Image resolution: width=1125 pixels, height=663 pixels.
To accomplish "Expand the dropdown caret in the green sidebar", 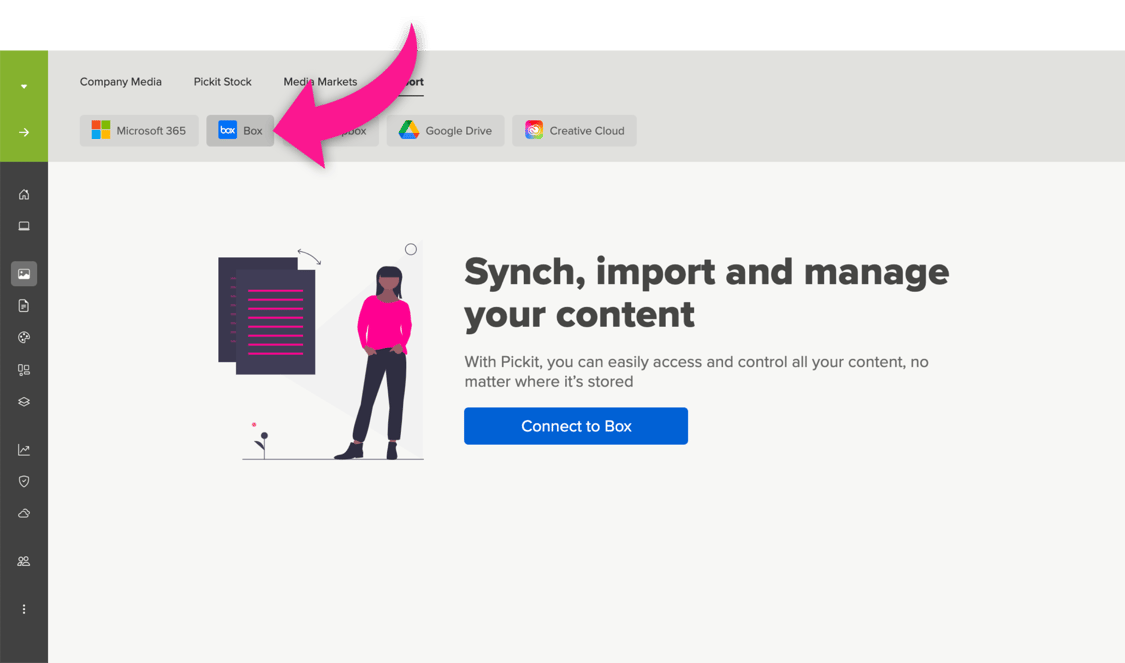I will click(x=24, y=84).
